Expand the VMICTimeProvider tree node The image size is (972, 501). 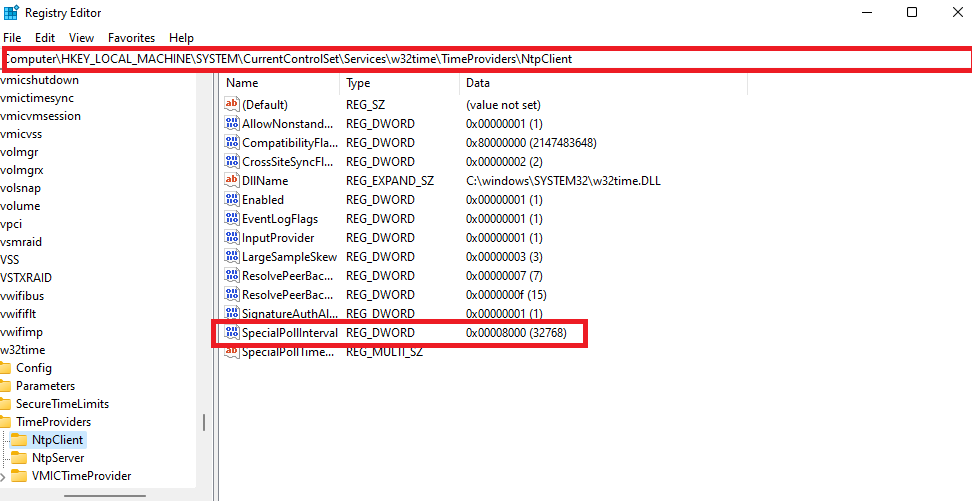(x=5, y=476)
